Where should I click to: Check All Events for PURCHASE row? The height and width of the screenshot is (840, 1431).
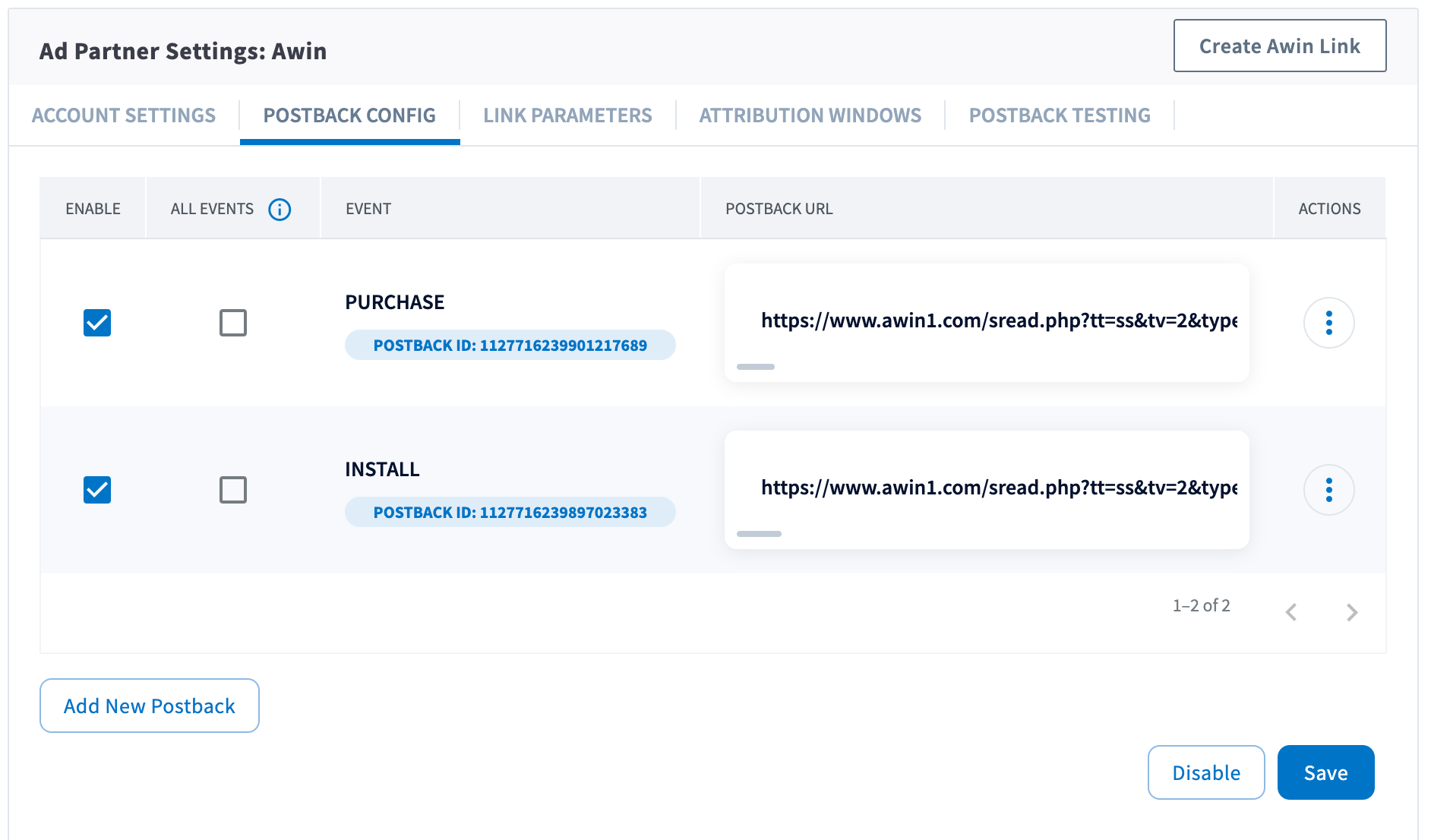pos(233,323)
